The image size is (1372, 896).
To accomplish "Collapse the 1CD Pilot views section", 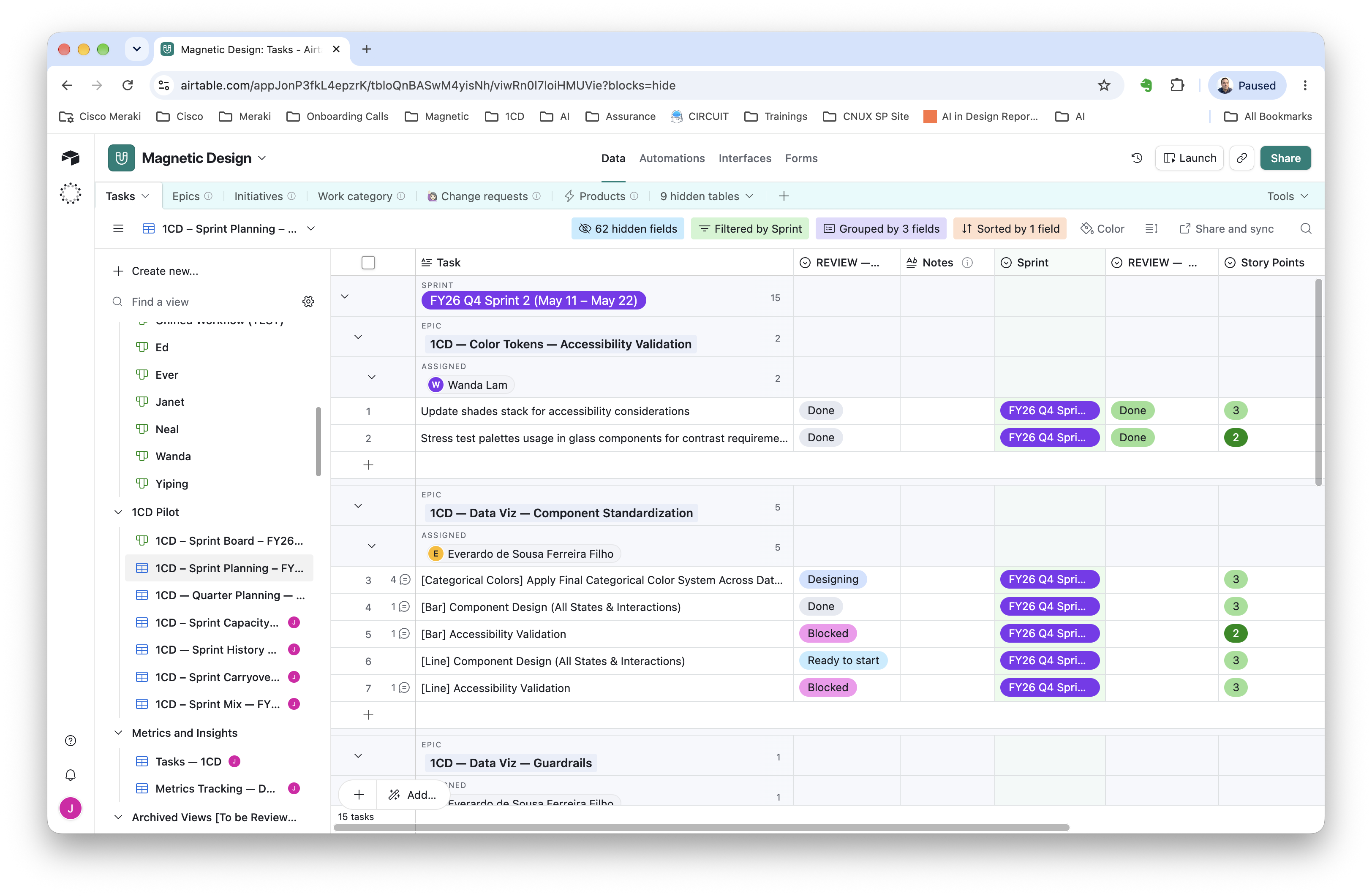I will (x=118, y=512).
